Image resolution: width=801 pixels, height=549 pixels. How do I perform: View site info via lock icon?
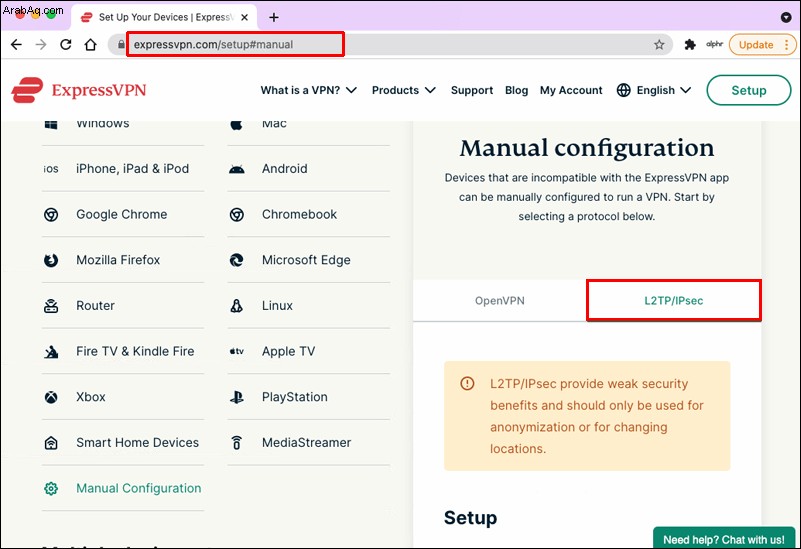pyautogui.click(x=121, y=44)
